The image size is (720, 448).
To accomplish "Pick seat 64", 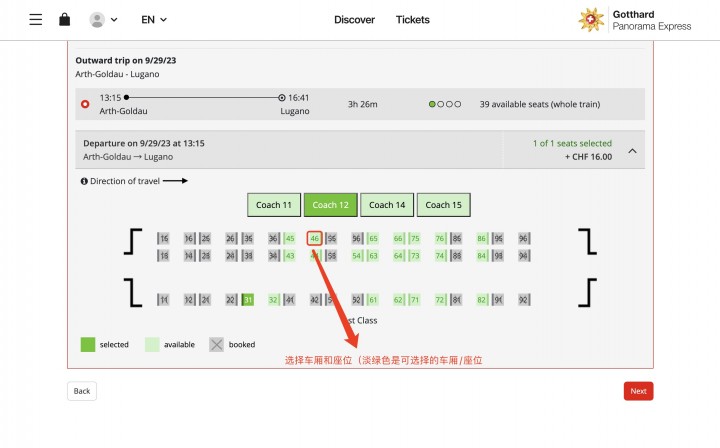I will tap(398, 256).
